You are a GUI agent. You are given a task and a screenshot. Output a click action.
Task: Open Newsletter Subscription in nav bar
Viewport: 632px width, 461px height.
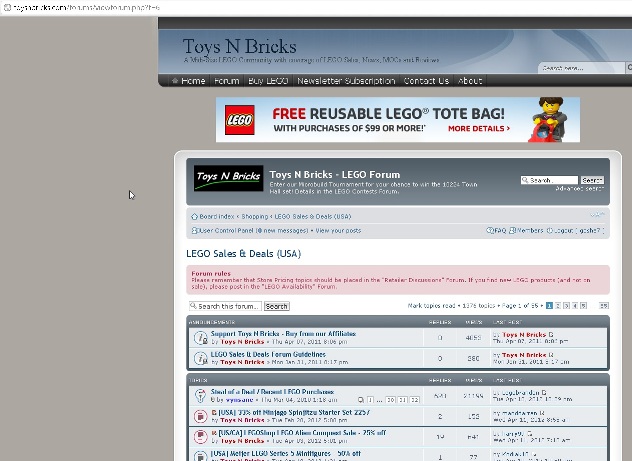pos(346,81)
